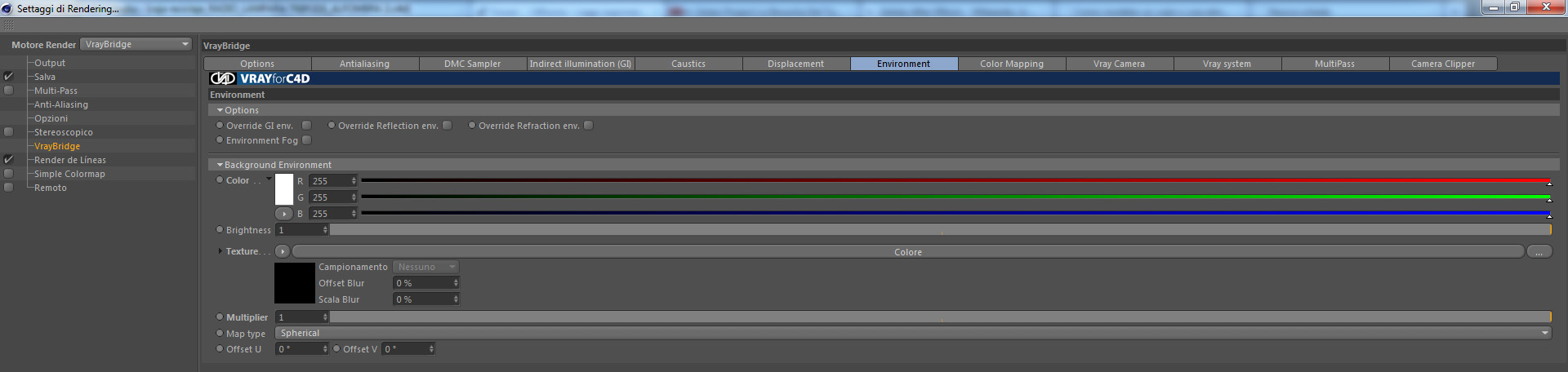Image resolution: width=1568 pixels, height=372 pixels.
Task: Select the Displacement tab
Action: [796, 64]
